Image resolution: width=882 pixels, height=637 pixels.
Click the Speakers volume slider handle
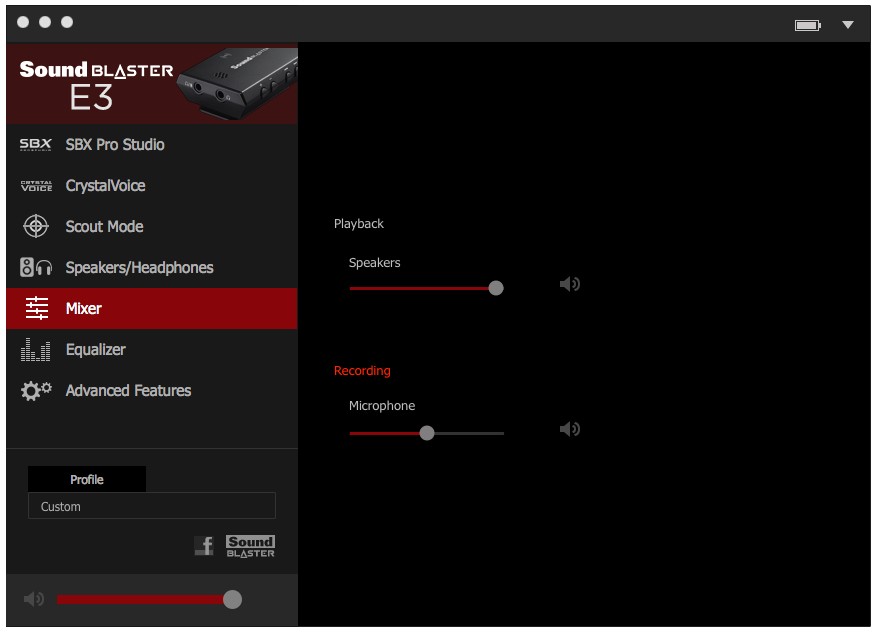pos(496,288)
